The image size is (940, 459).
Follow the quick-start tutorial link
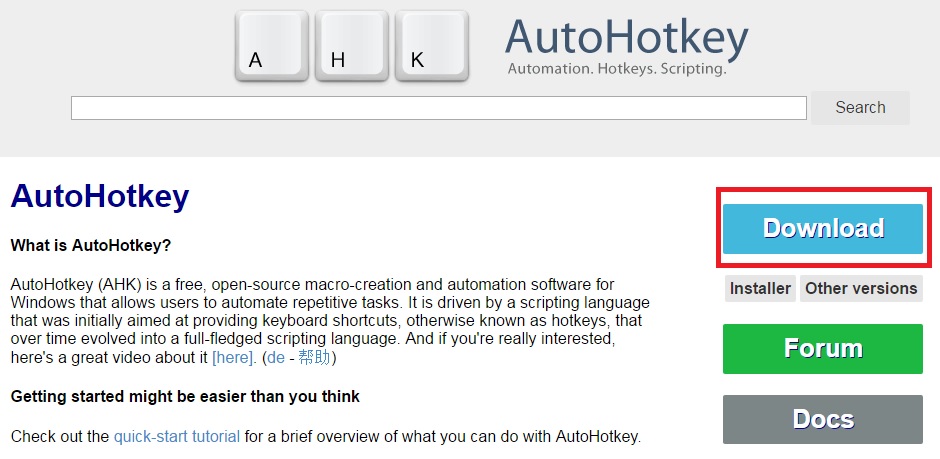click(177, 436)
